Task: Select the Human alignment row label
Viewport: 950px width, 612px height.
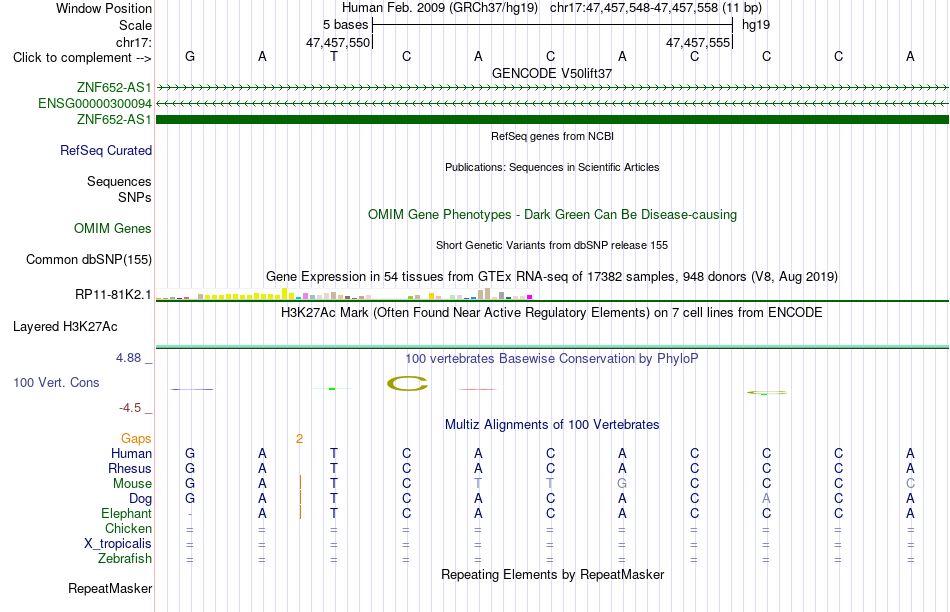Action: [131, 453]
